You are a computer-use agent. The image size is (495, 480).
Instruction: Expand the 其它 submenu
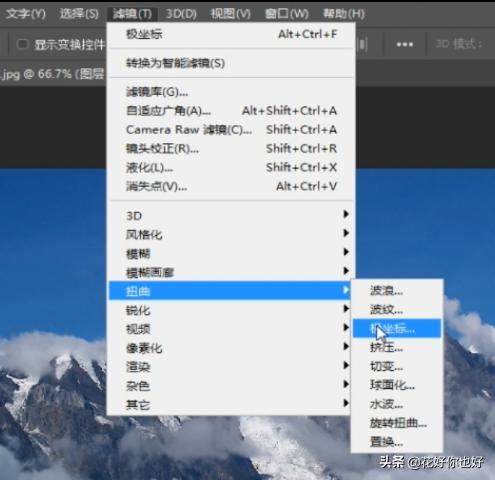click(230, 405)
